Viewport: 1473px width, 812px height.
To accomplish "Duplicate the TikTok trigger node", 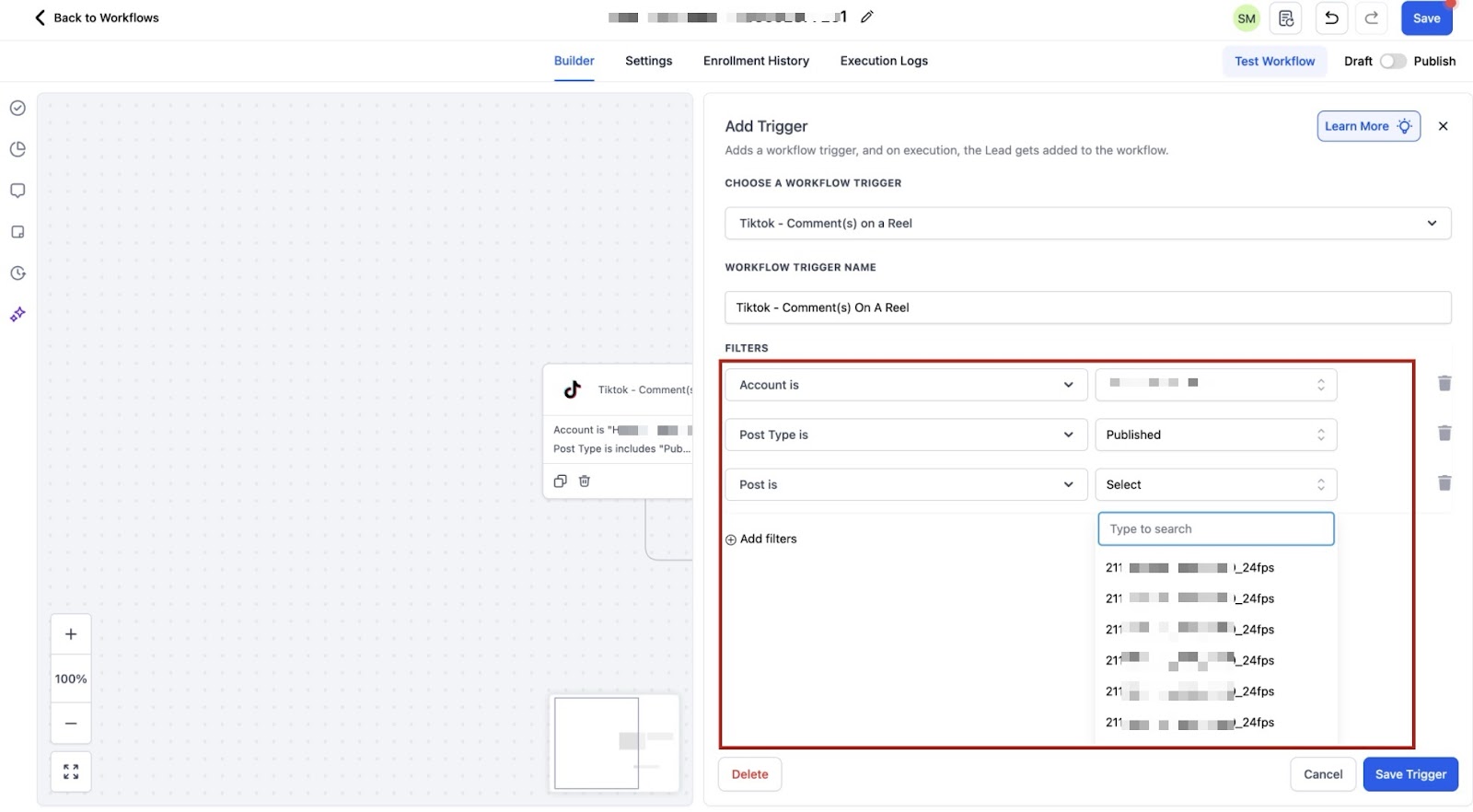I will pos(560,481).
